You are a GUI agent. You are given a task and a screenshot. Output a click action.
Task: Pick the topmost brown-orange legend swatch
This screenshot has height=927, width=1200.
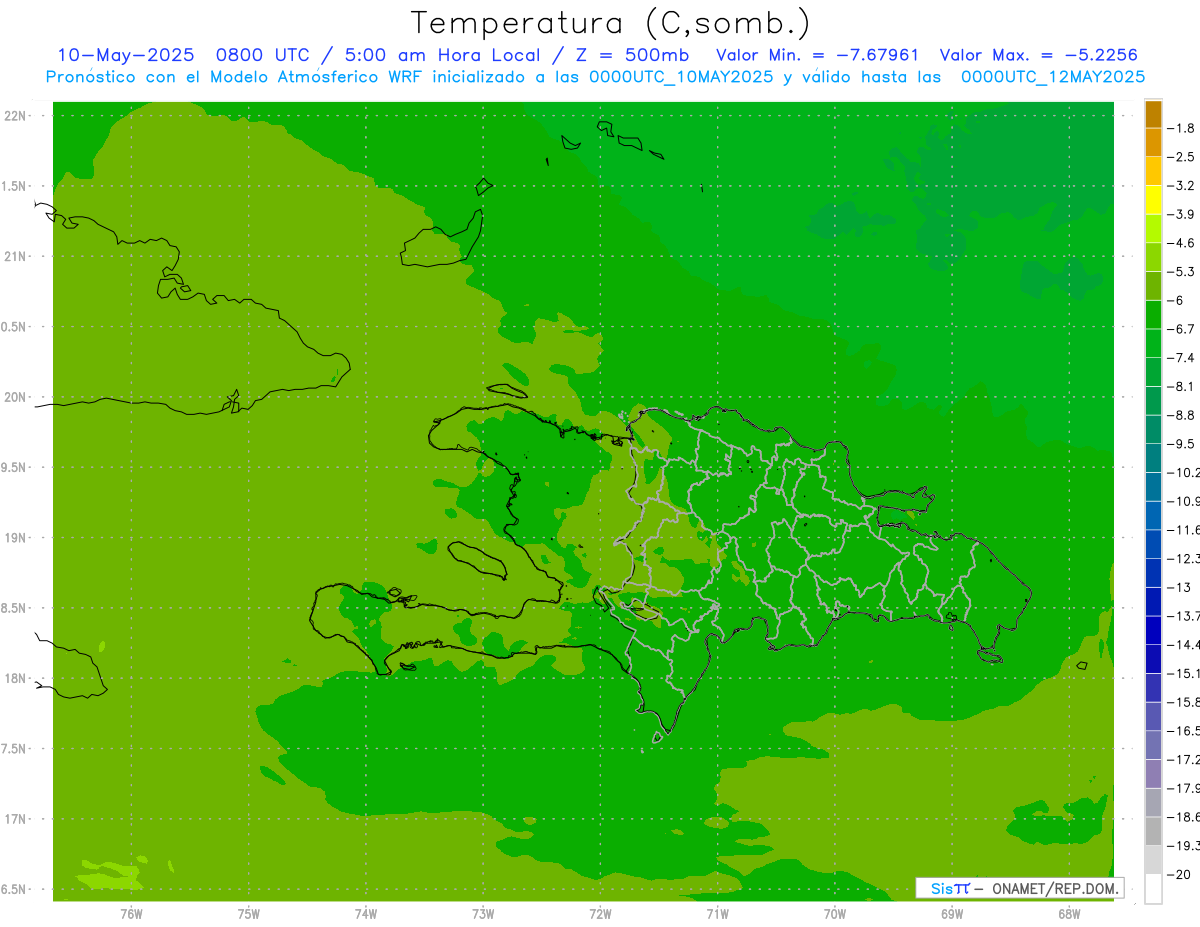pos(1153,114)
